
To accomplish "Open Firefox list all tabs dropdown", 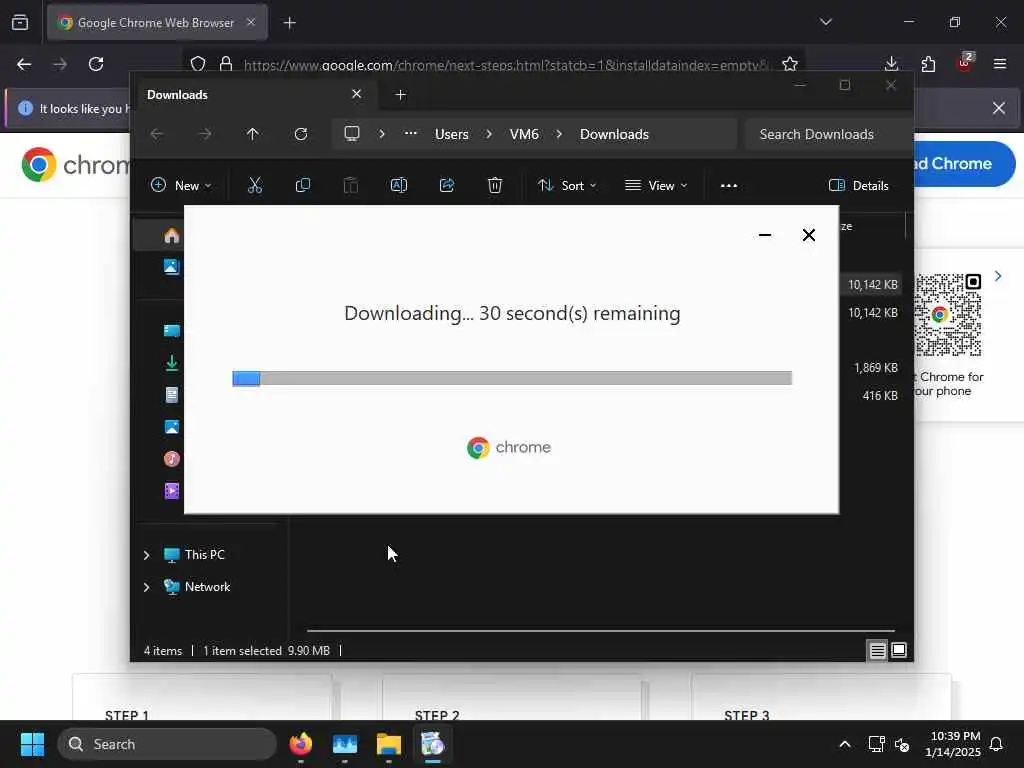I will pyautogui.click(x=825, y=22).
